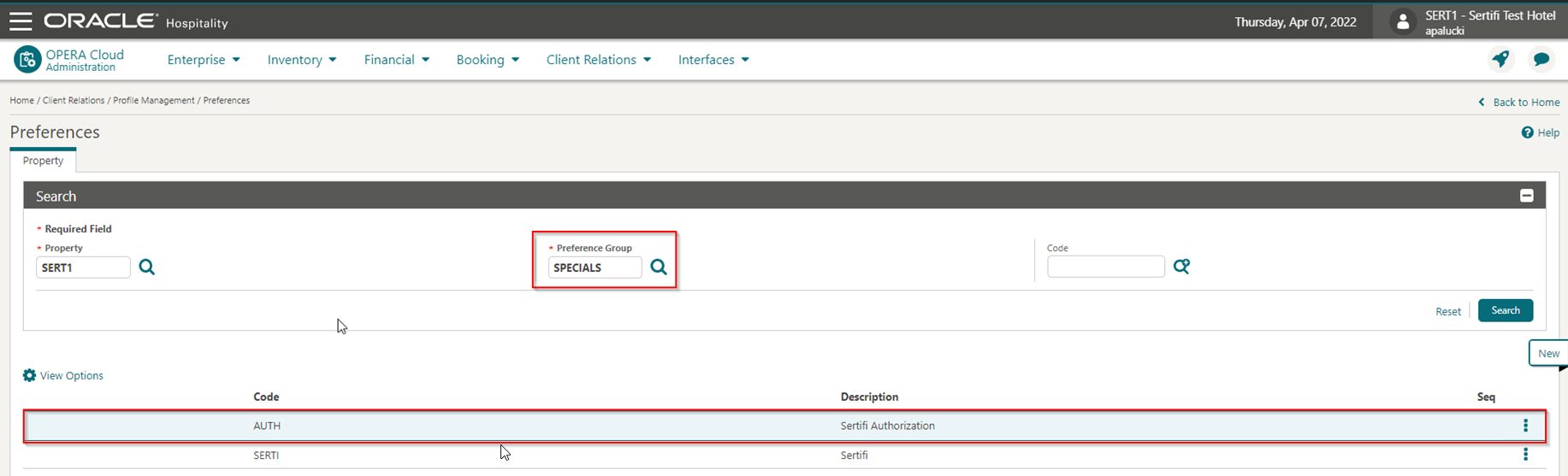
Task: Click the rocket quick launch icon
Action: tap(1500, 59)
